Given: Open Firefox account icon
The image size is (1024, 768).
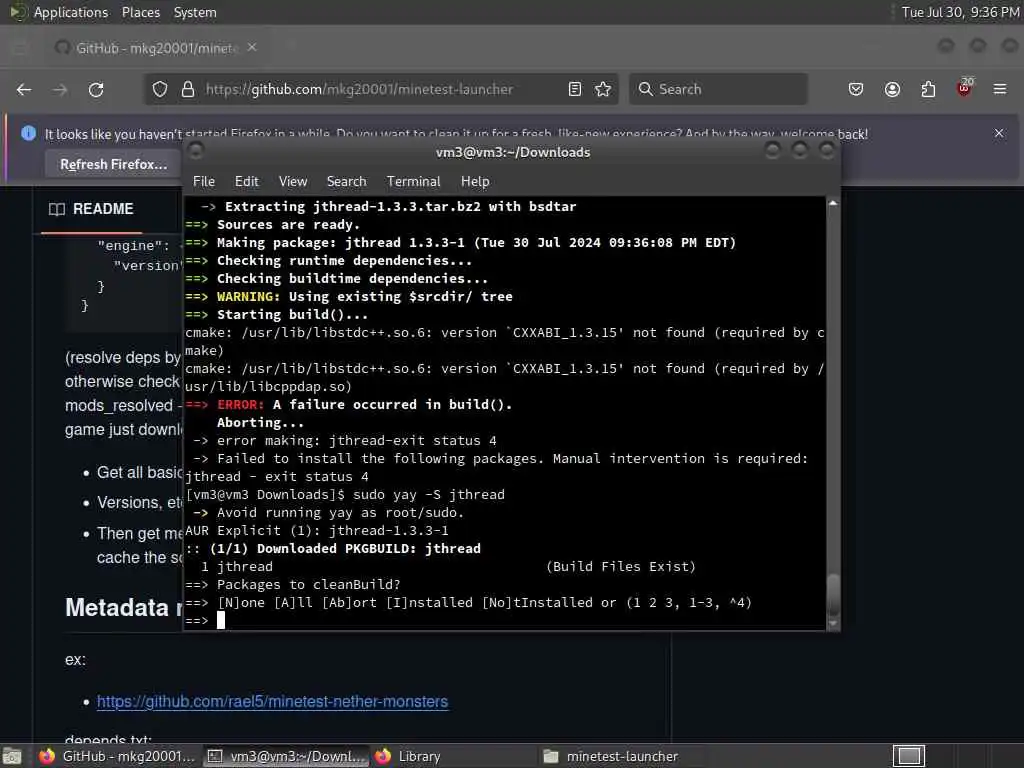Looking at the screenshot, I should pos(892,89).
